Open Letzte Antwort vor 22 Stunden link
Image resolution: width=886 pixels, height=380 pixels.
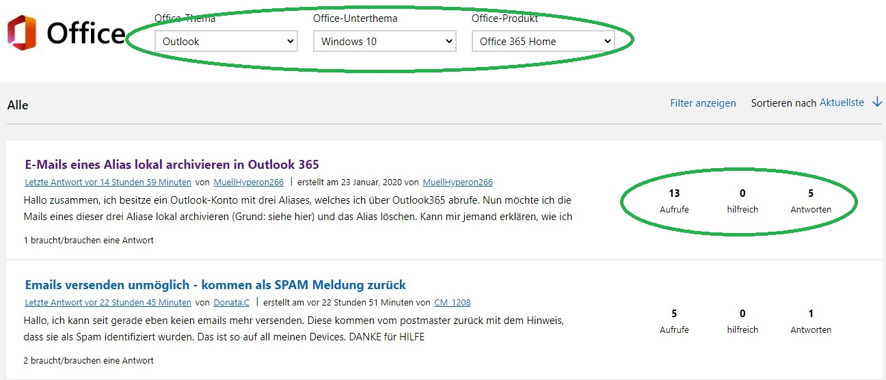point(108,302)
